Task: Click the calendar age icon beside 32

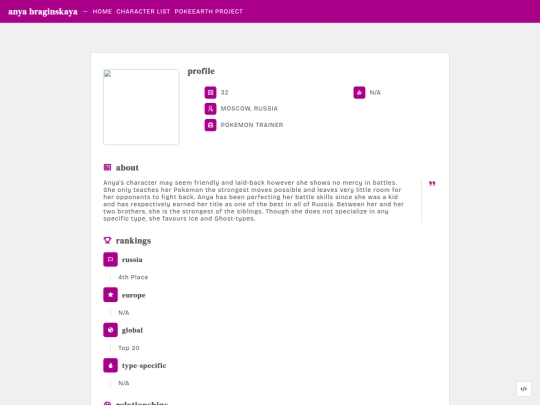Action: click(x=210, y=92)
